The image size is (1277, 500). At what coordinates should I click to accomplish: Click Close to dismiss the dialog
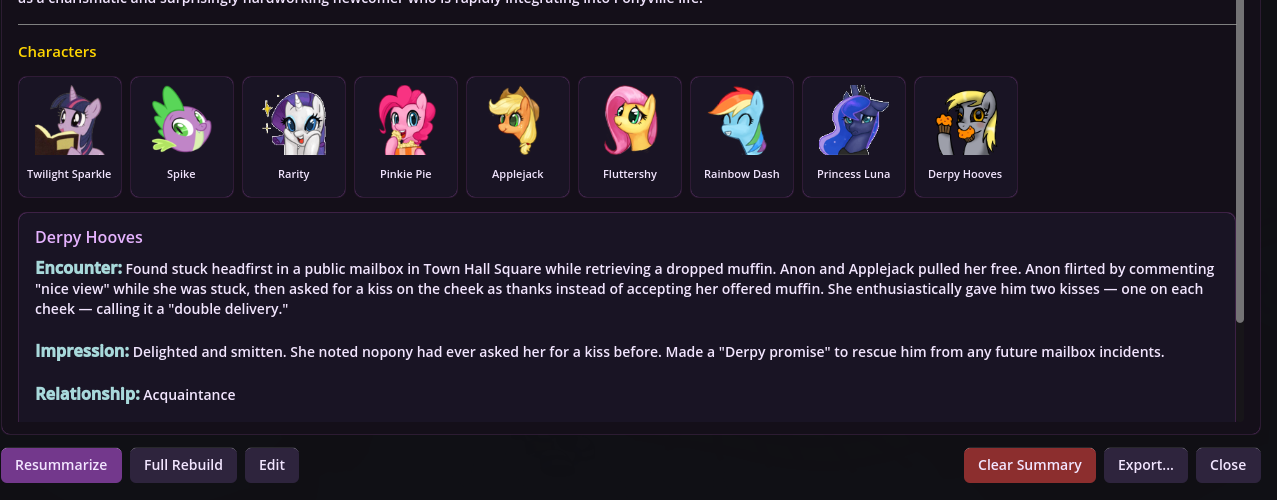click(1228, 465)
